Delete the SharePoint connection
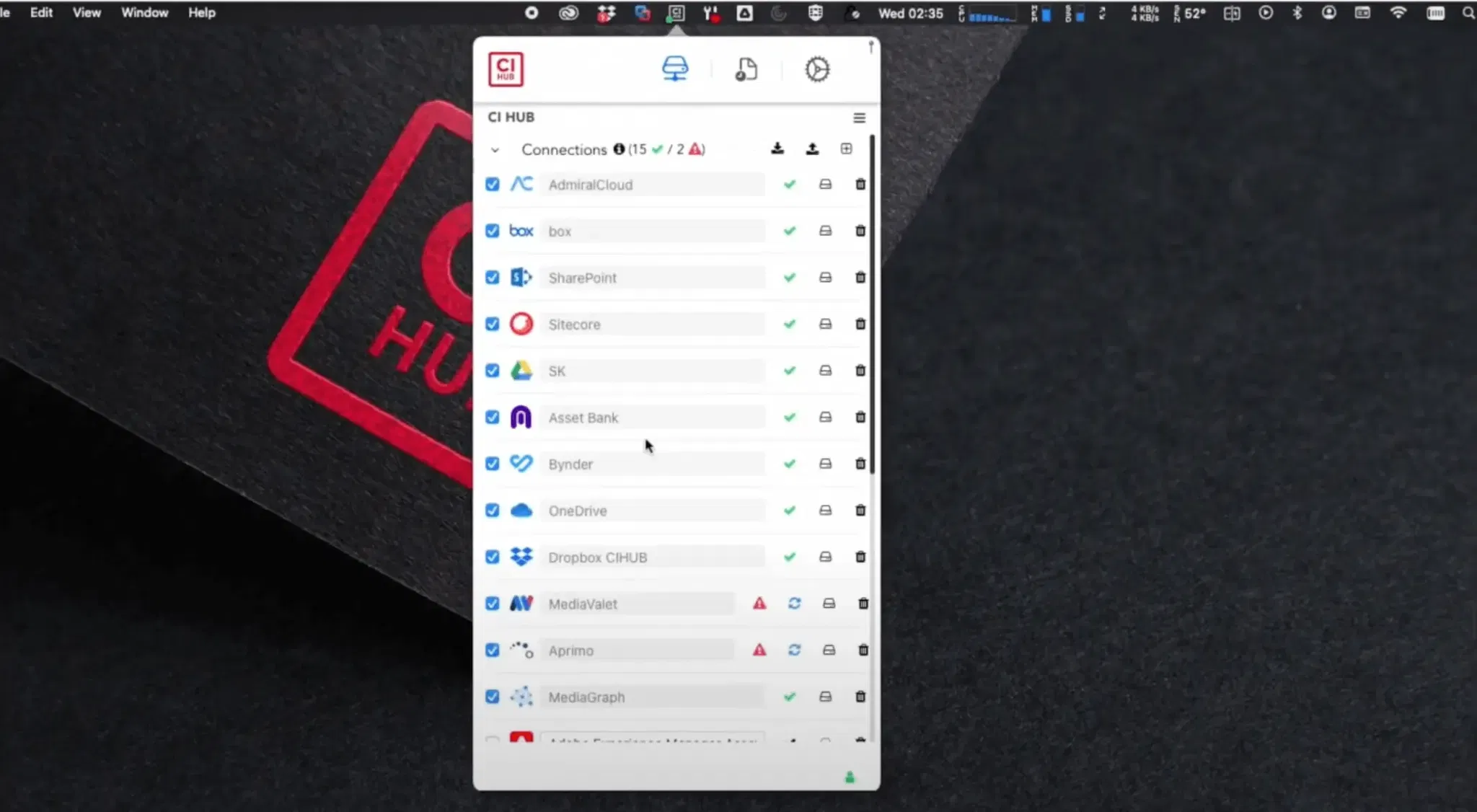The height and width of the screenshot is (812, 1477). coord(860,278)
